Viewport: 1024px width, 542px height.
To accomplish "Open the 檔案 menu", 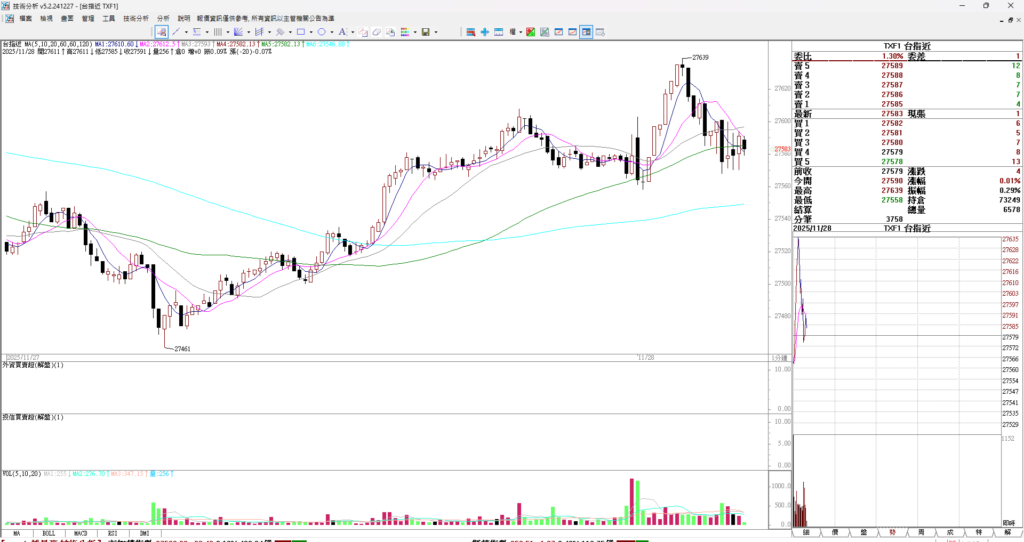I will [25, 18].
